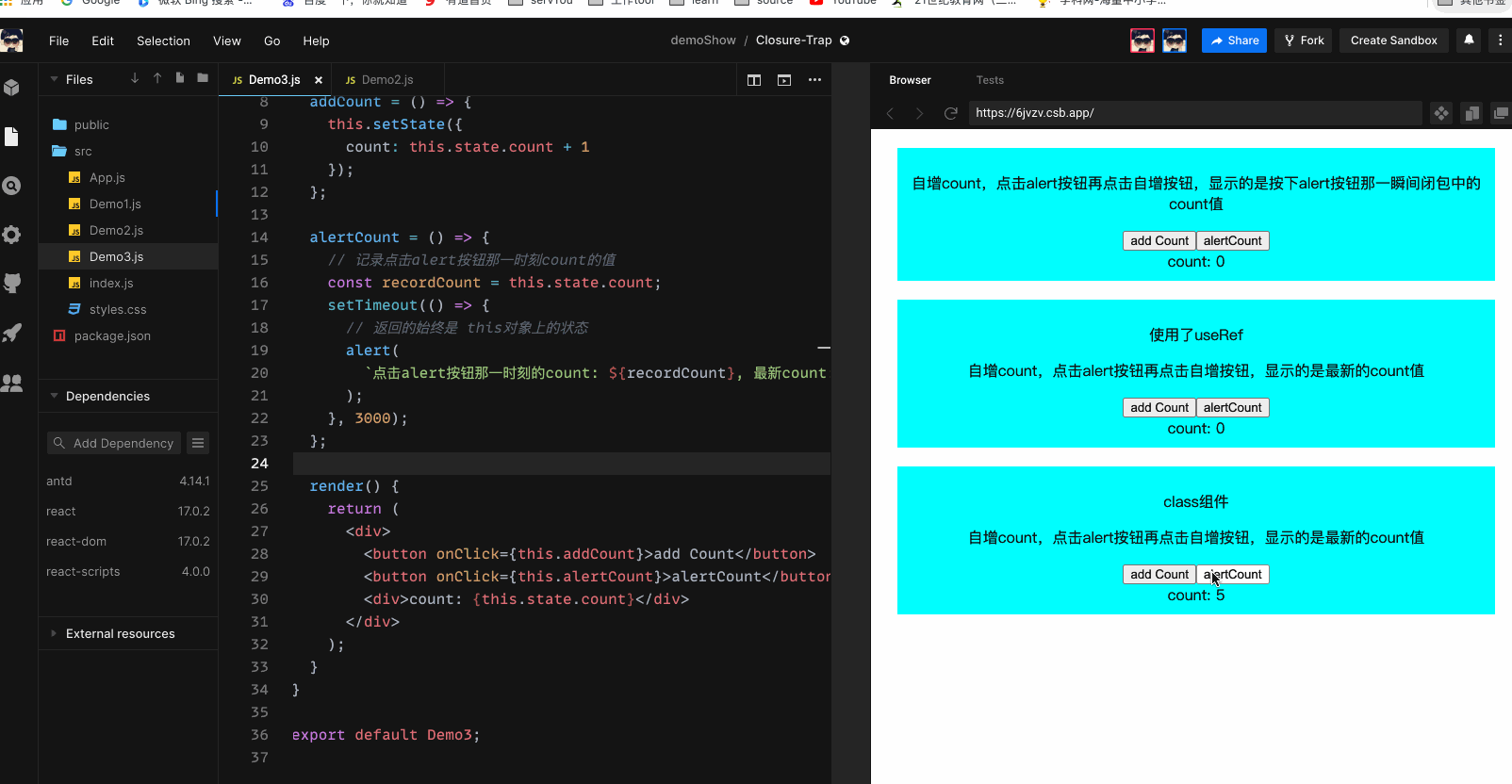Open Demo2.js in file tree
Image resolution: width=1512 pixels, height=784 pixels.
pos(128,230)
